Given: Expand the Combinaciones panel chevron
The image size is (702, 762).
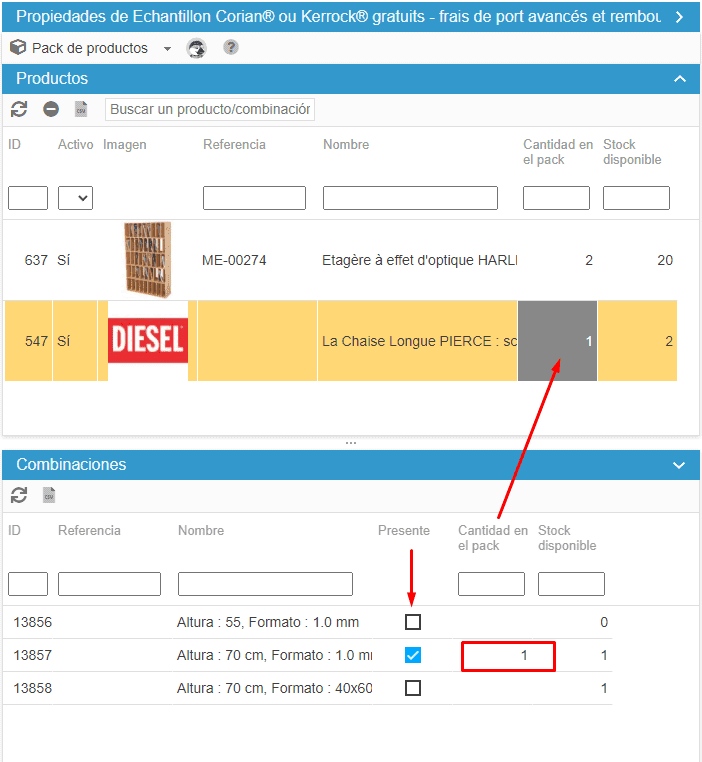Looking at the screenshot, I should tap(680, 465).
